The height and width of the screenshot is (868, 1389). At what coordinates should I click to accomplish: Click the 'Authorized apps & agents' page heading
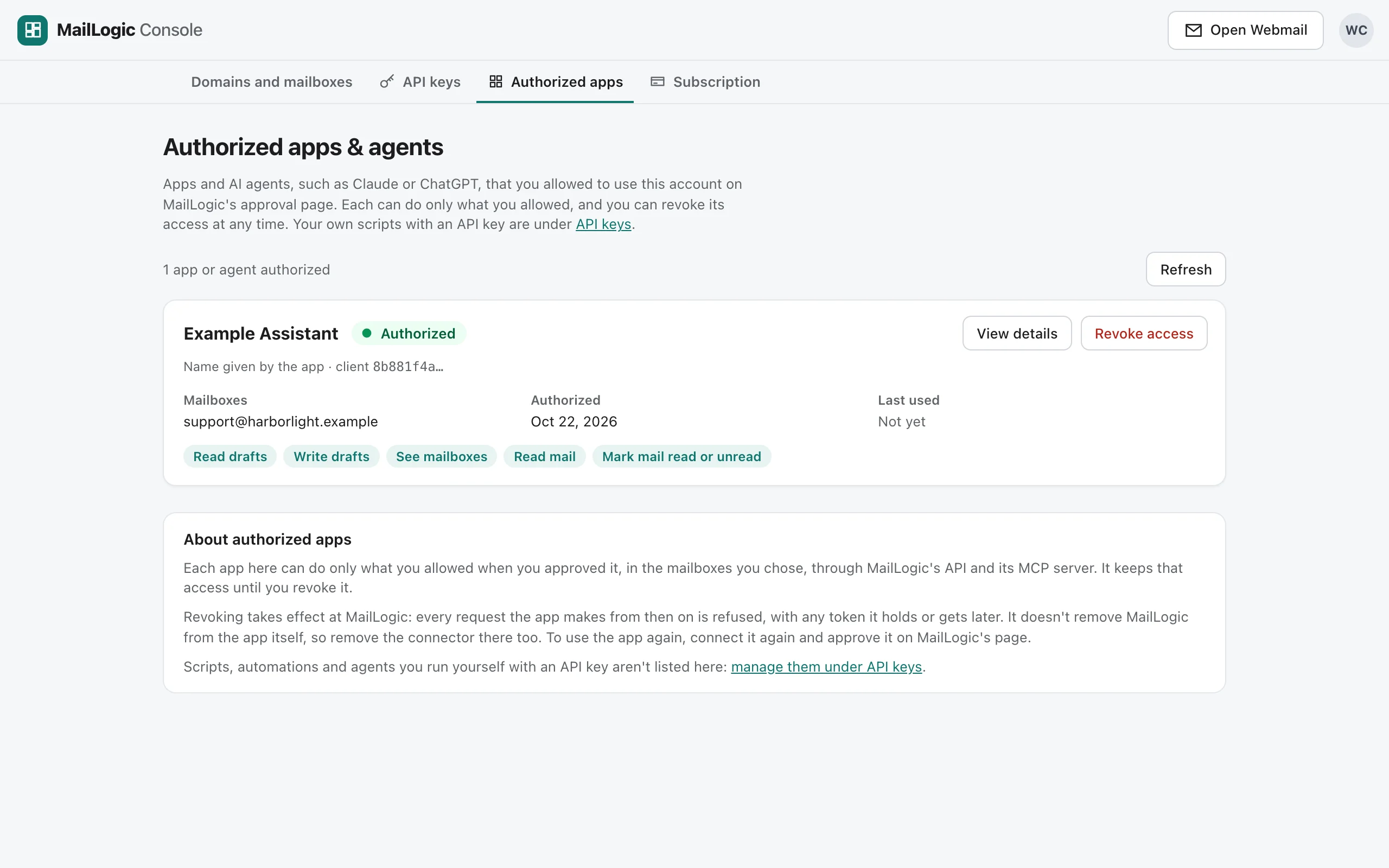pos(303,147)
